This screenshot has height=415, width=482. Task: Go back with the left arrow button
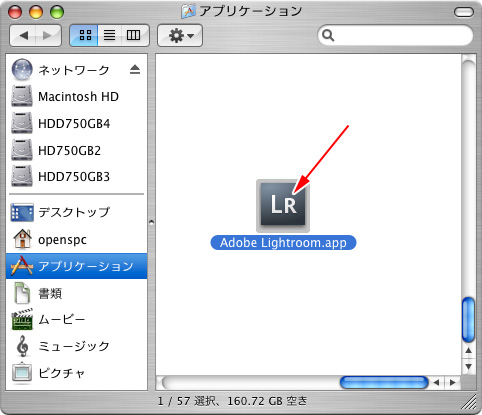(23, 35)
